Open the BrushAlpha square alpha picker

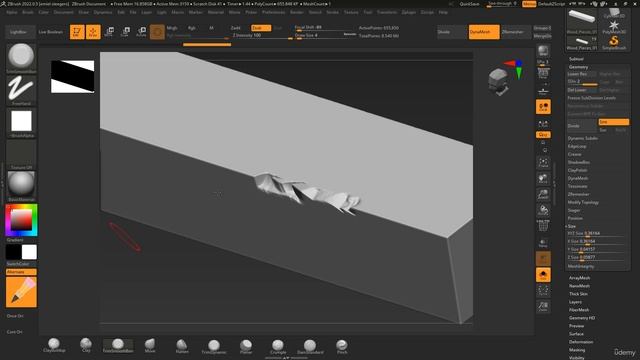pyautogui.click(x=21, y=122)
